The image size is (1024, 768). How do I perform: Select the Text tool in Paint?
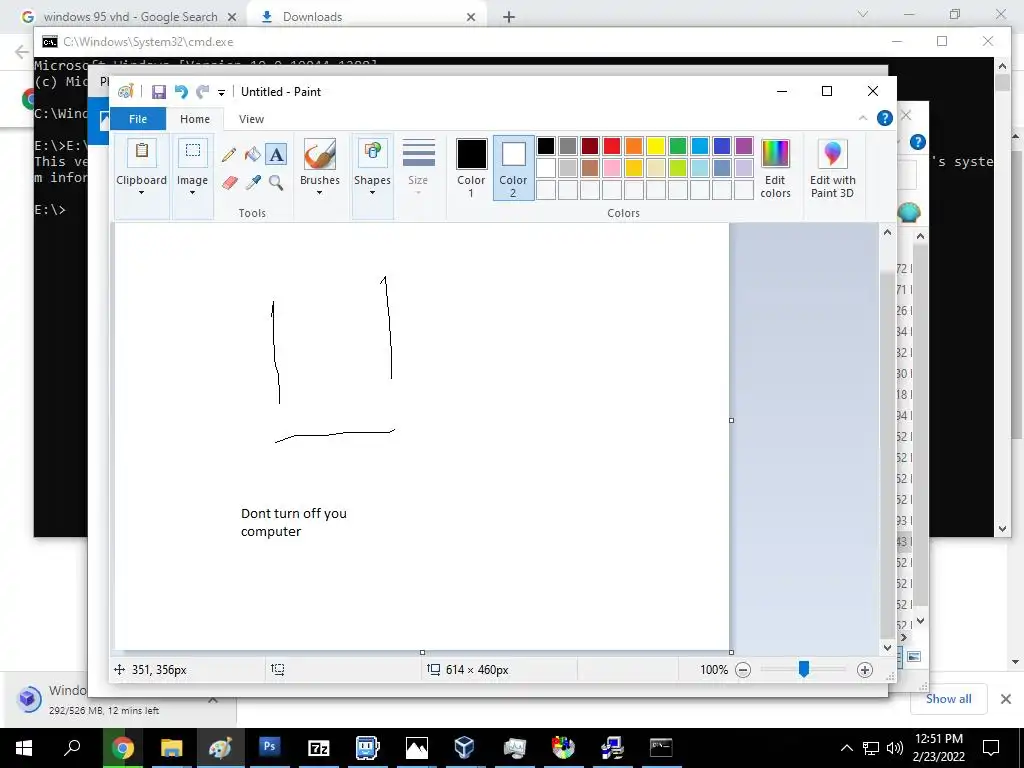(276, 155)
